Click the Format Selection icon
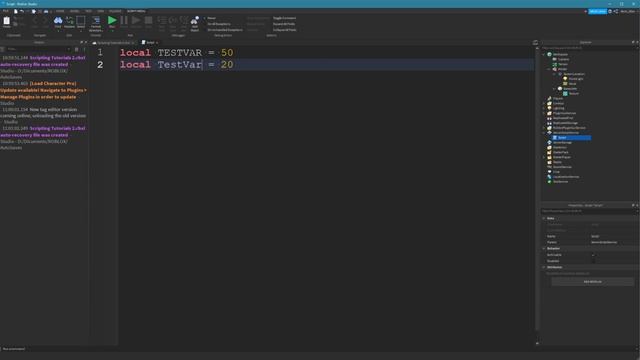 (x=96, y=20)
